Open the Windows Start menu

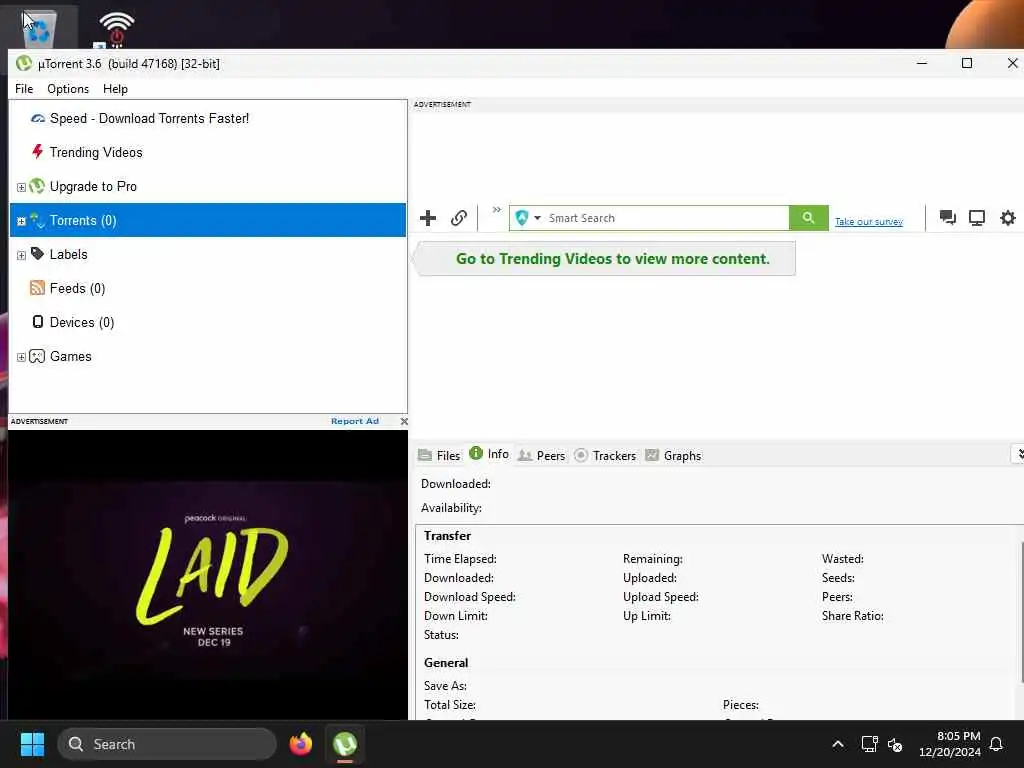[x=32, y=744]
